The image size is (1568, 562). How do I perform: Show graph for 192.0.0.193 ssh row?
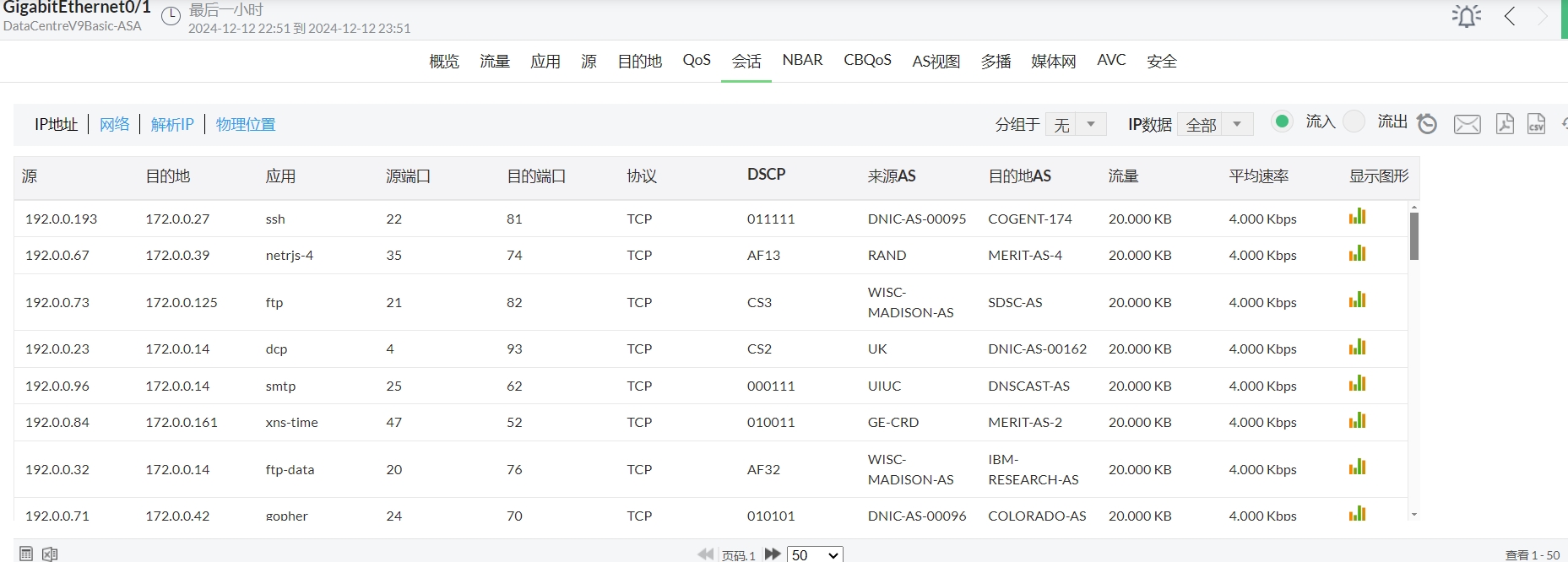[x=1357, y=217]
